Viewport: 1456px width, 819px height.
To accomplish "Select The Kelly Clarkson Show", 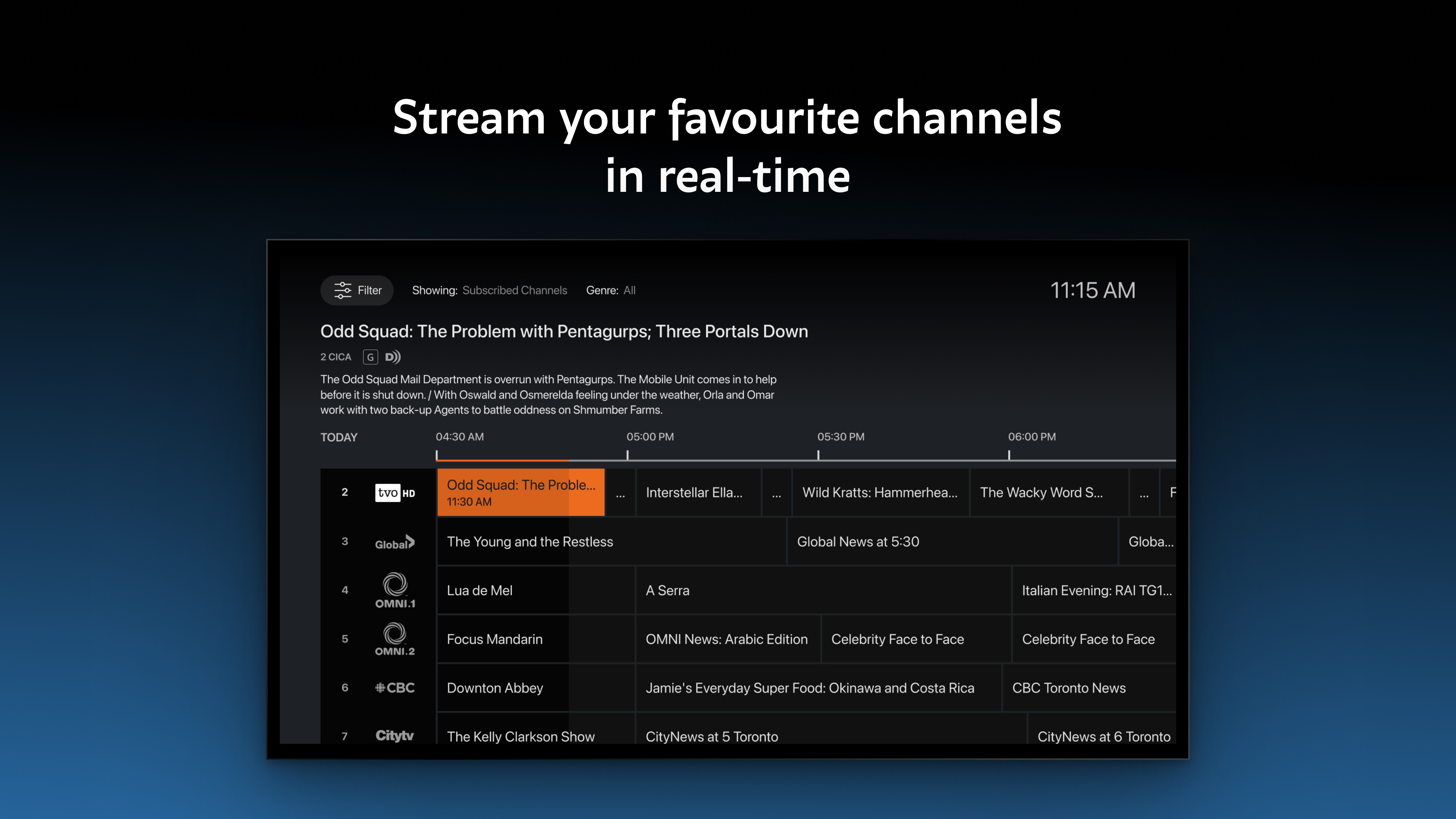I will (x=536, y=729).
